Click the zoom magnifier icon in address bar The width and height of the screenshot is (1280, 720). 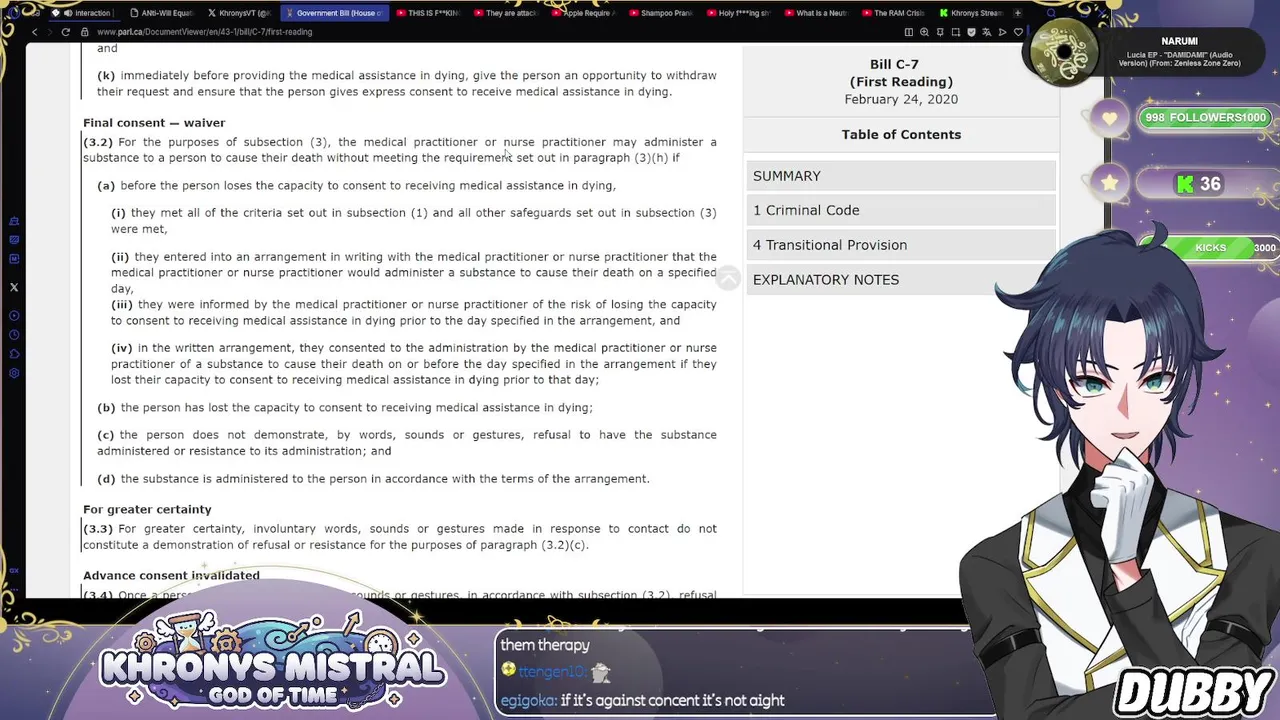point(924,32)
